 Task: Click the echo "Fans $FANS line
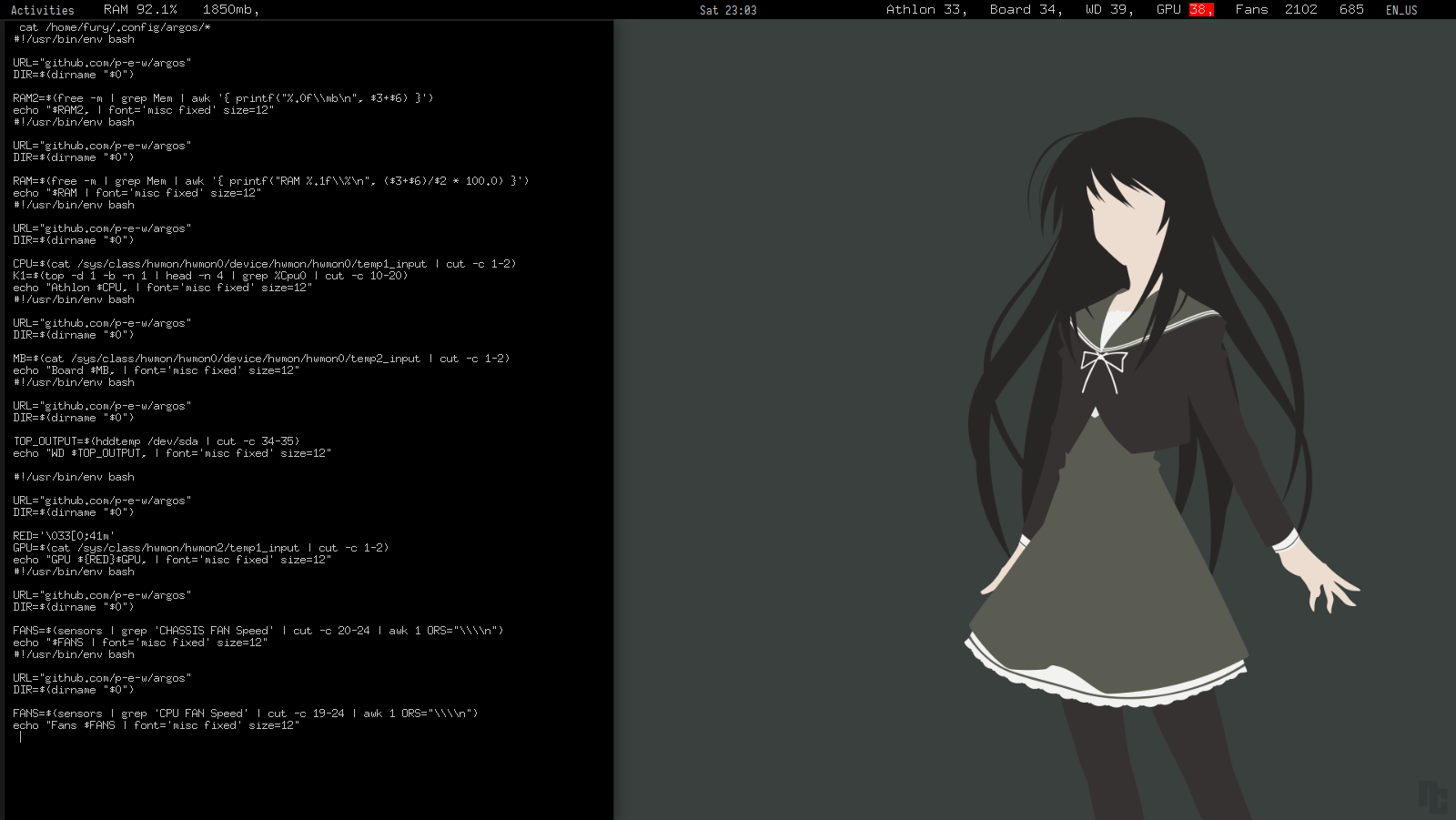click(x=157, y=725)
